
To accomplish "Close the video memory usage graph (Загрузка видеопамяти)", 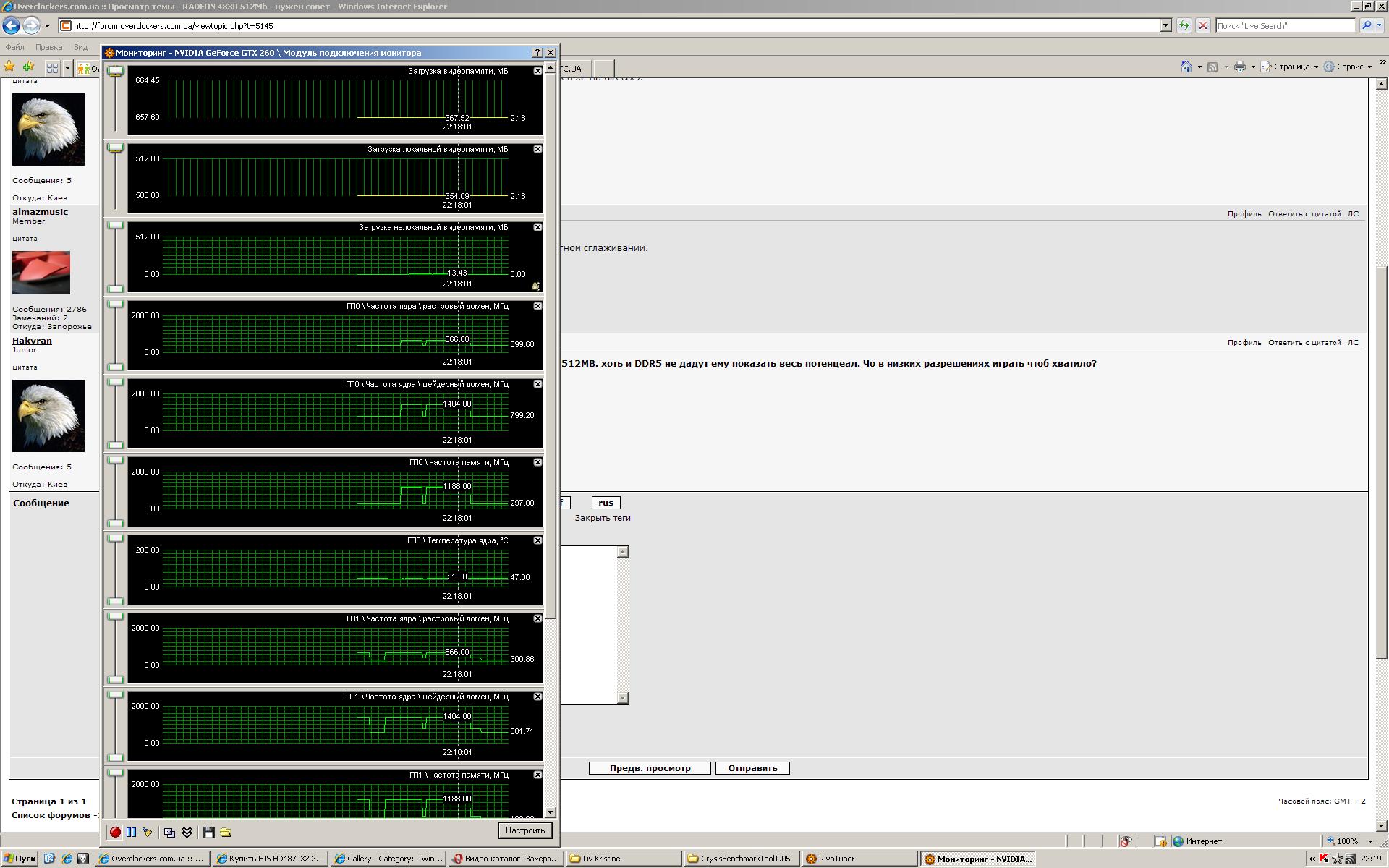I will tap(538, 71).
